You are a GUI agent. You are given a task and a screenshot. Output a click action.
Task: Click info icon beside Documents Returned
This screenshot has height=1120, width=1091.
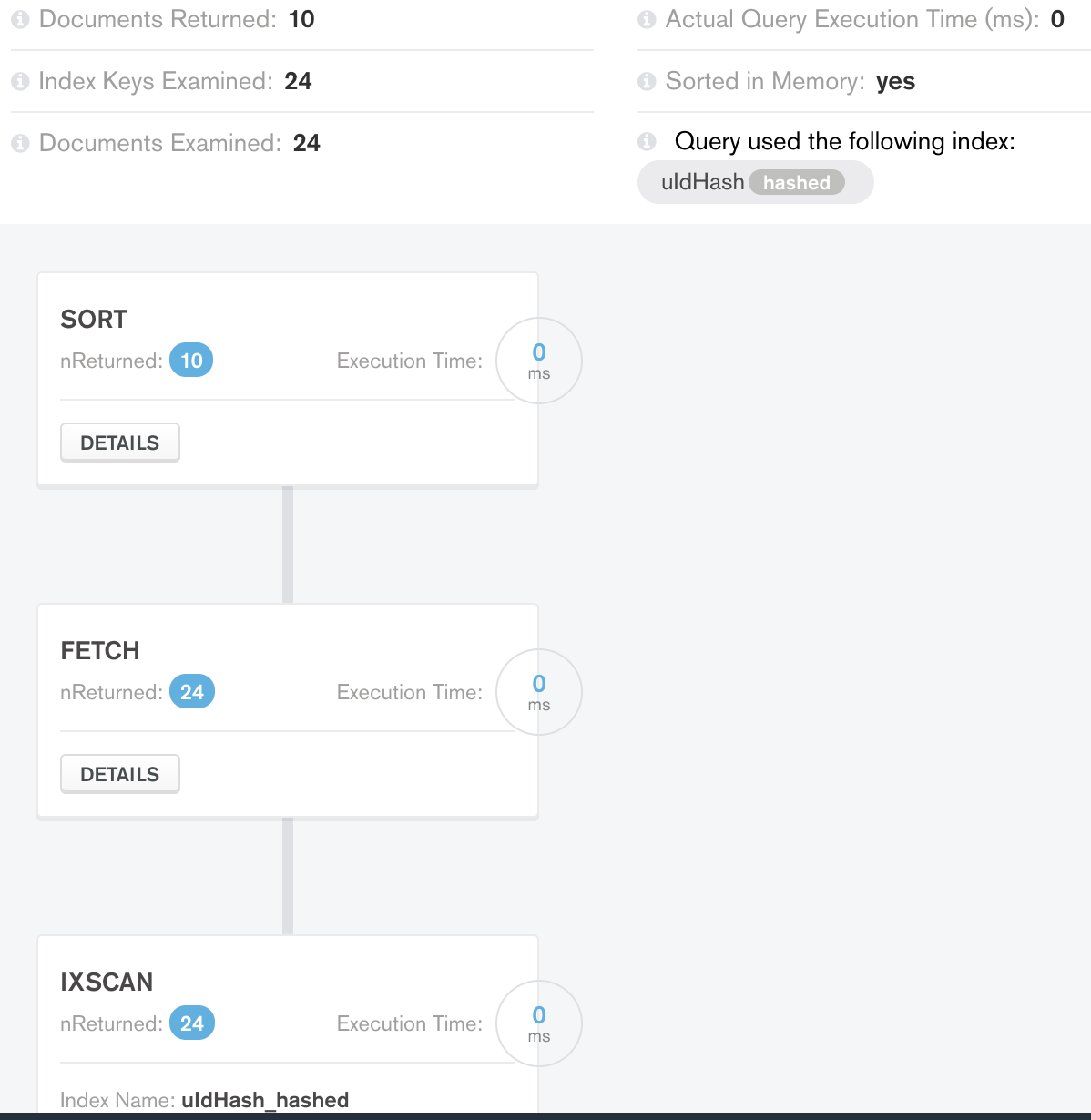pyautogui.click(x=20, y=20)
